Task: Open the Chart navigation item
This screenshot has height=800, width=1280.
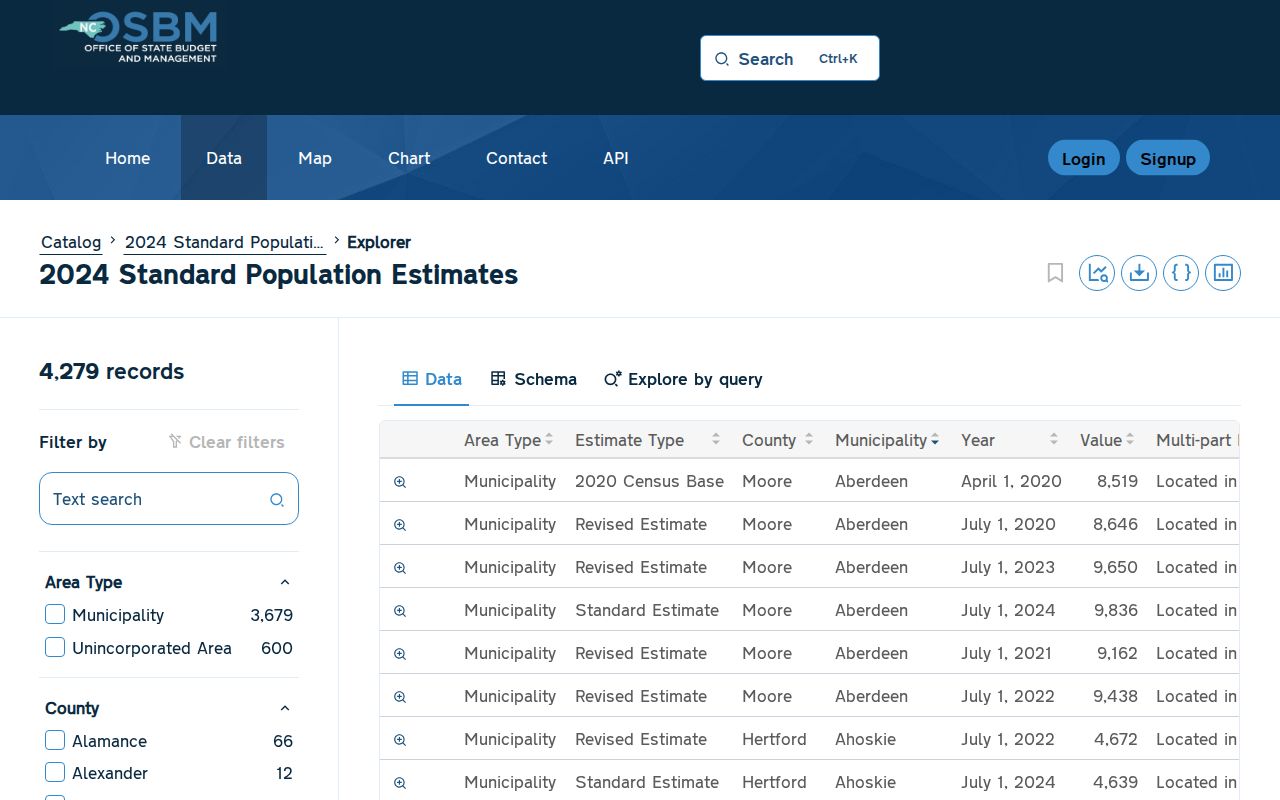Action: (409, 158)
